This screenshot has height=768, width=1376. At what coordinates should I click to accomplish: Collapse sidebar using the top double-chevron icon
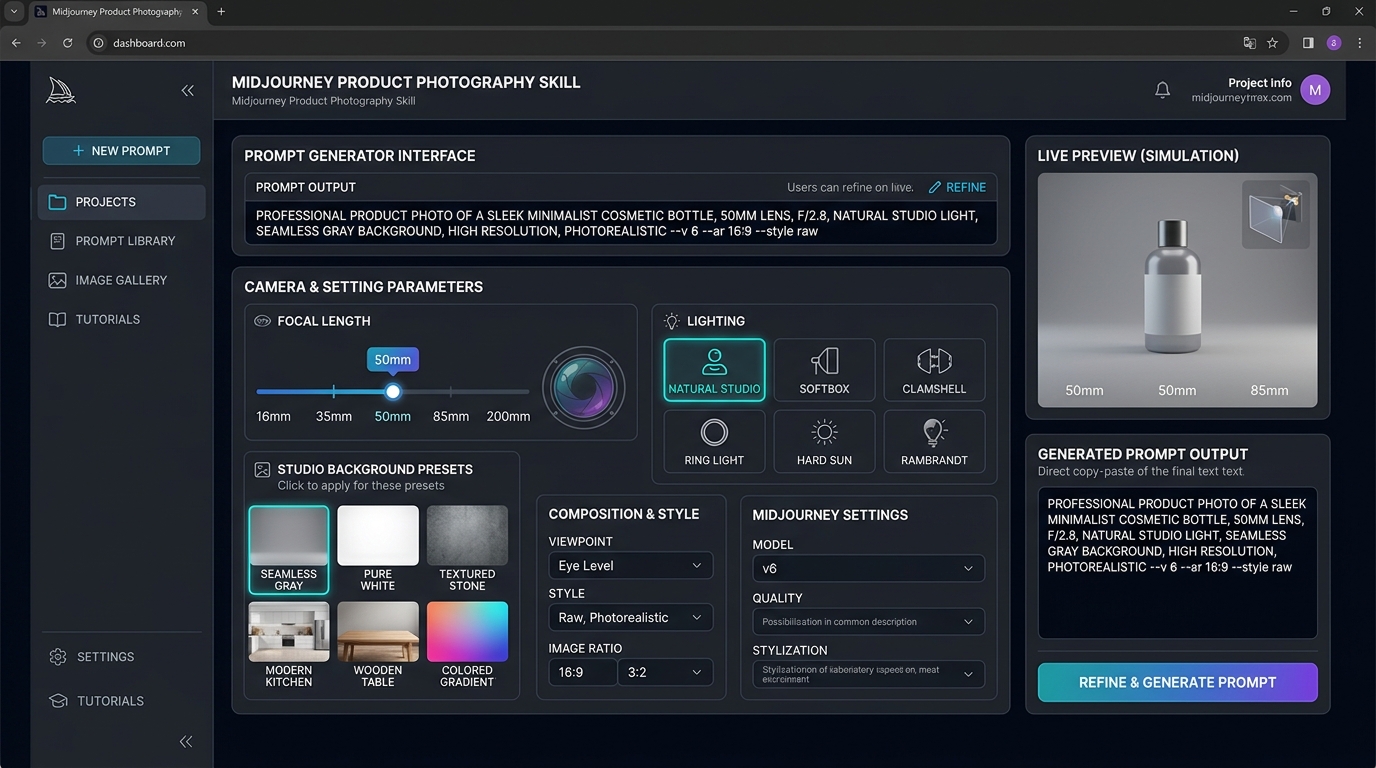click(187, 91)
